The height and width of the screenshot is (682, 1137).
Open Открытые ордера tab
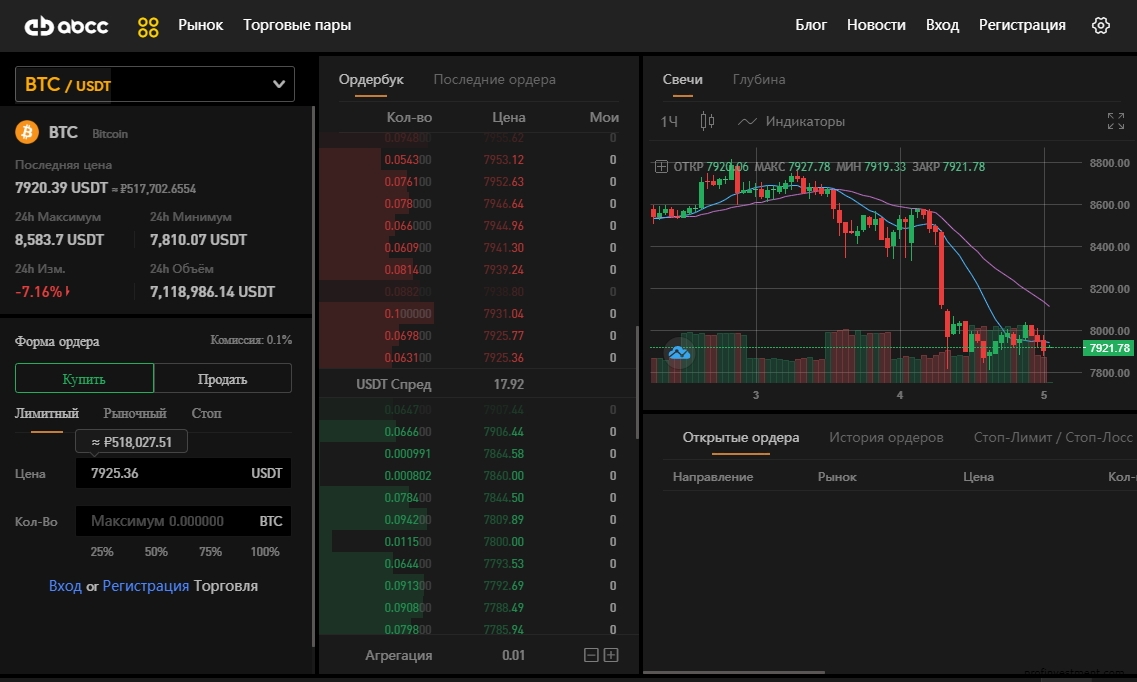tap(740, 438)
